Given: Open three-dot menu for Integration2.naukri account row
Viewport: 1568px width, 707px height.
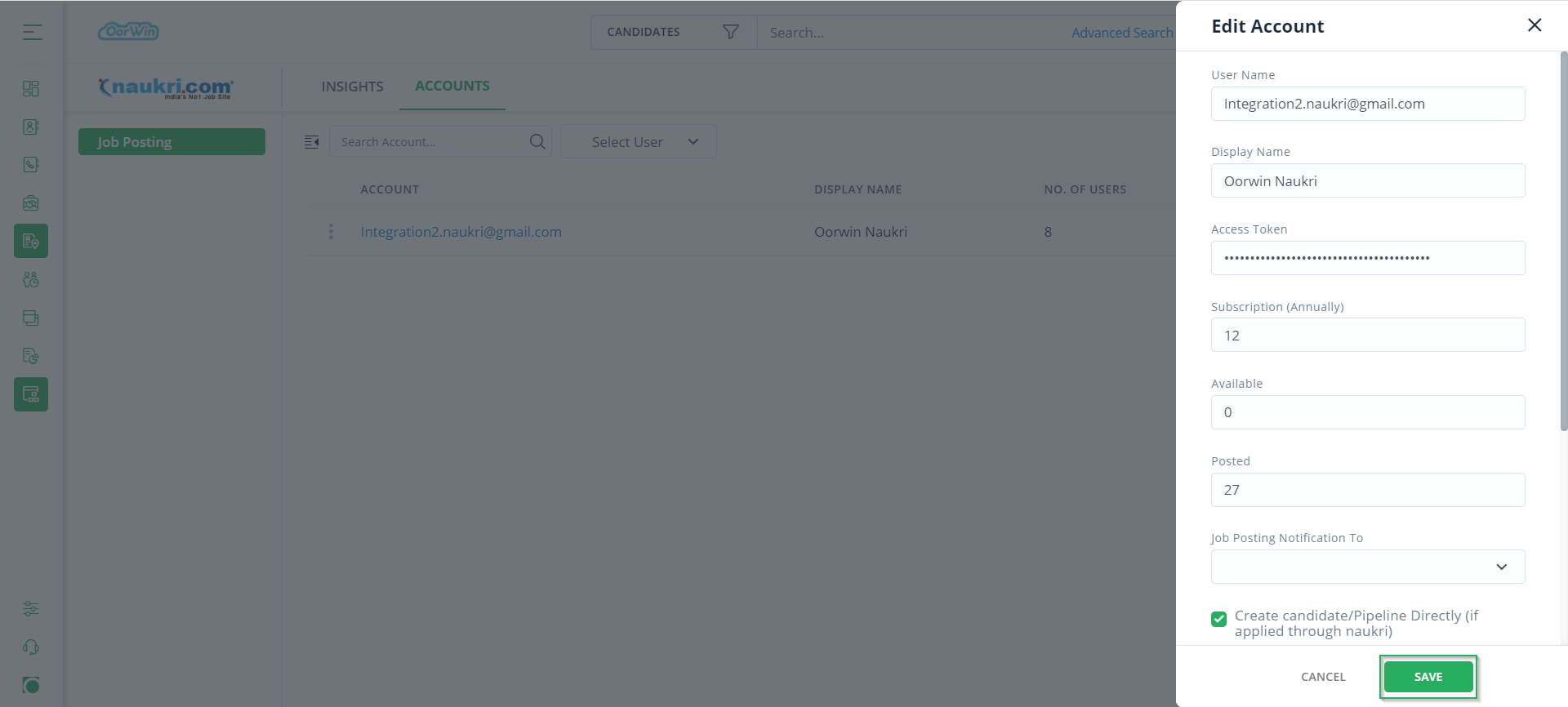Looking at the screenshot, I should tap(331, 232).
